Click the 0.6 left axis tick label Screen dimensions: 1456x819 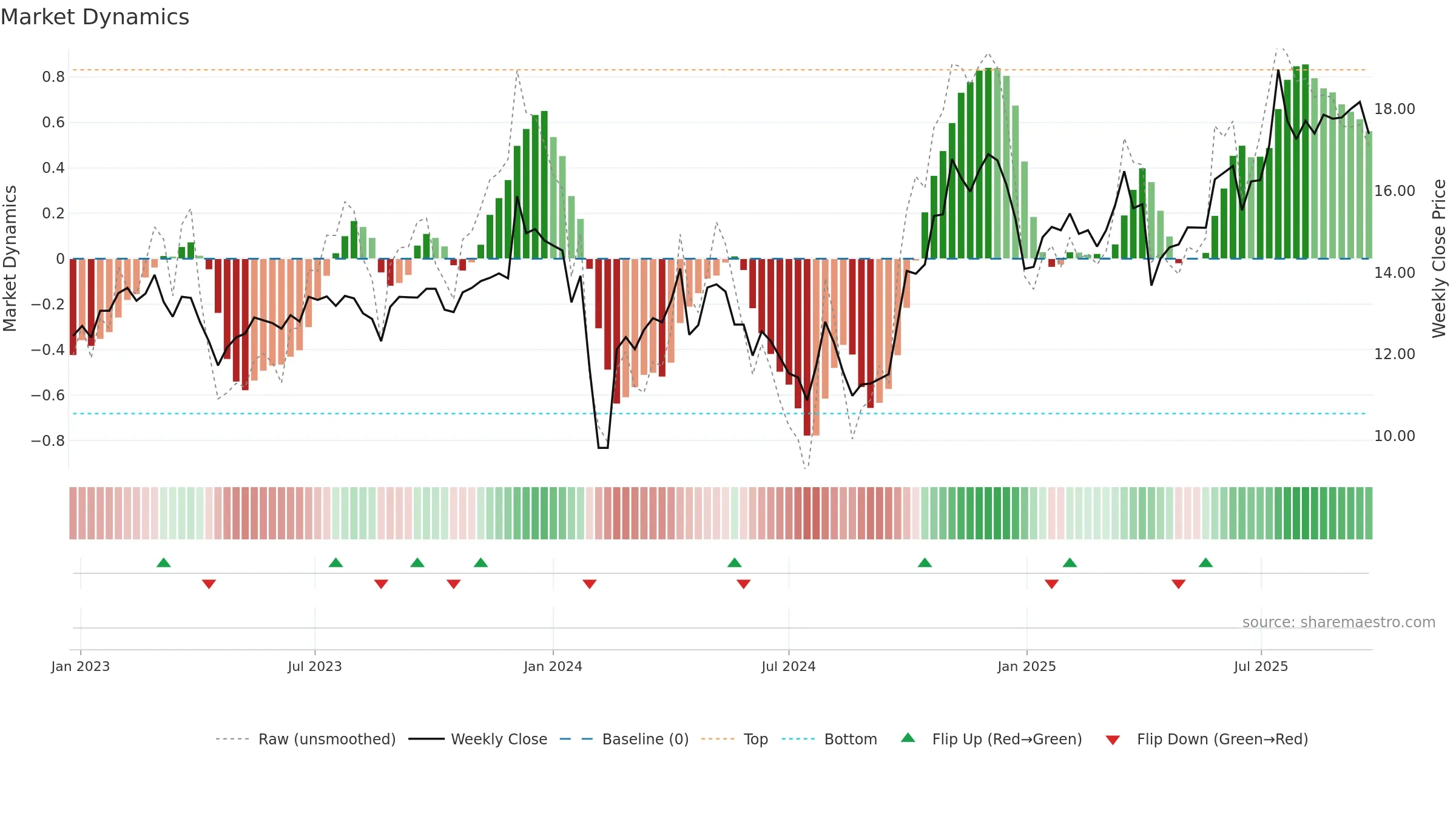pyautogui.click(x=53, y=123)
